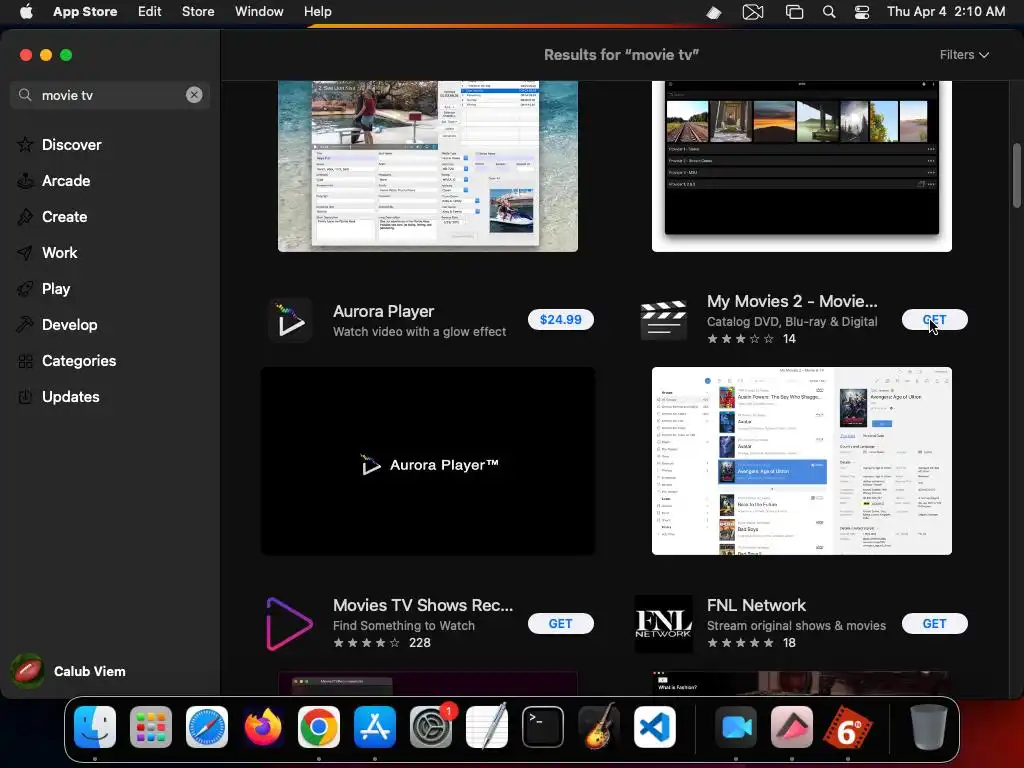Screen dimensions: 1024x768
Task: Click the My Movies 2 star rating
Action: 751,339
